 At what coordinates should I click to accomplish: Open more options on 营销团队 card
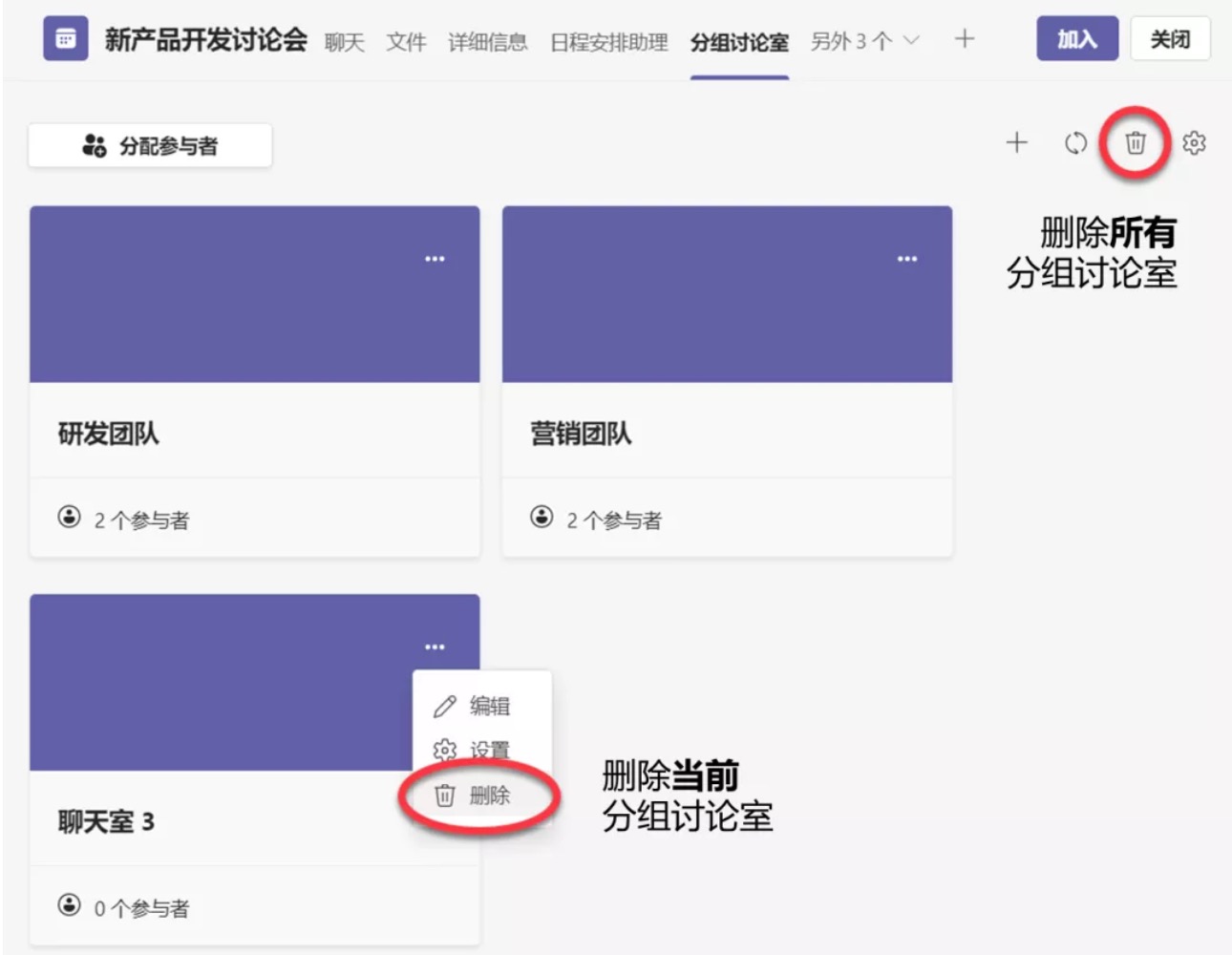tap(907, 259)
